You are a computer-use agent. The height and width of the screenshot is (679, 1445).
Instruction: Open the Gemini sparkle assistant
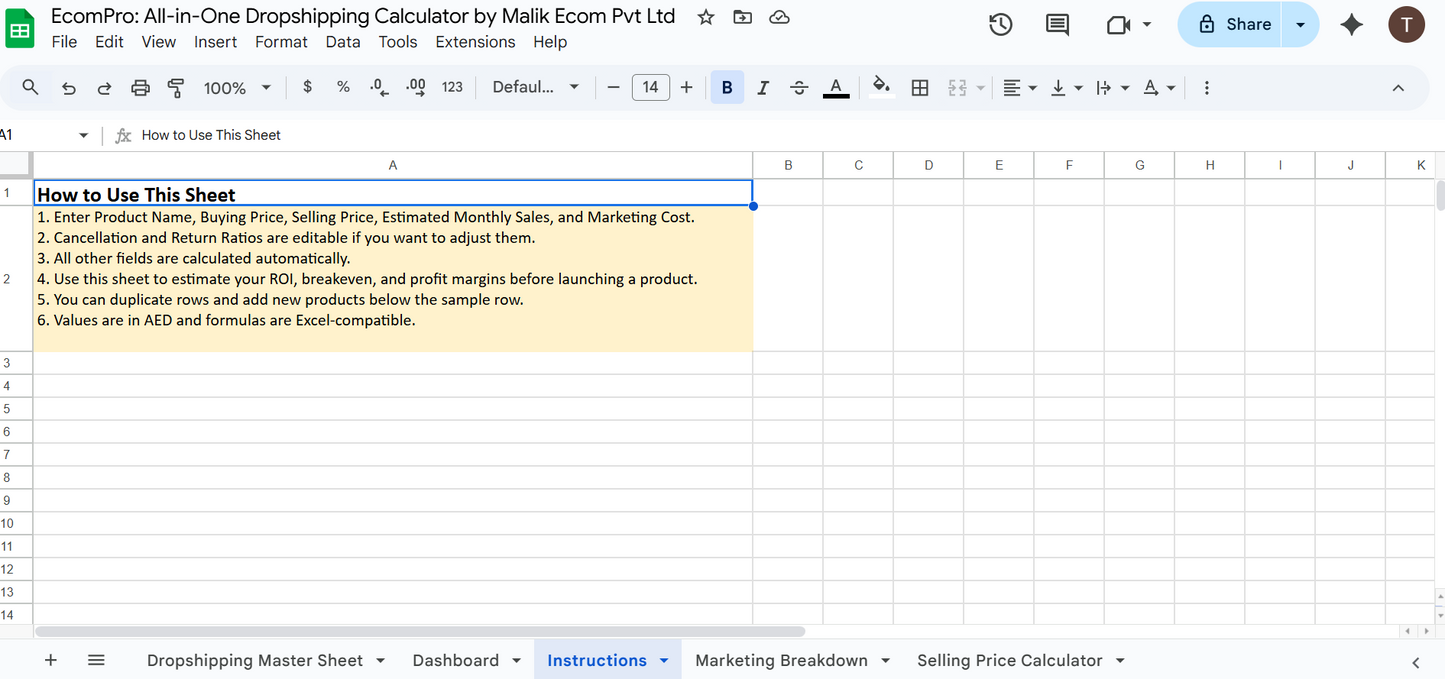(1352, 25)
